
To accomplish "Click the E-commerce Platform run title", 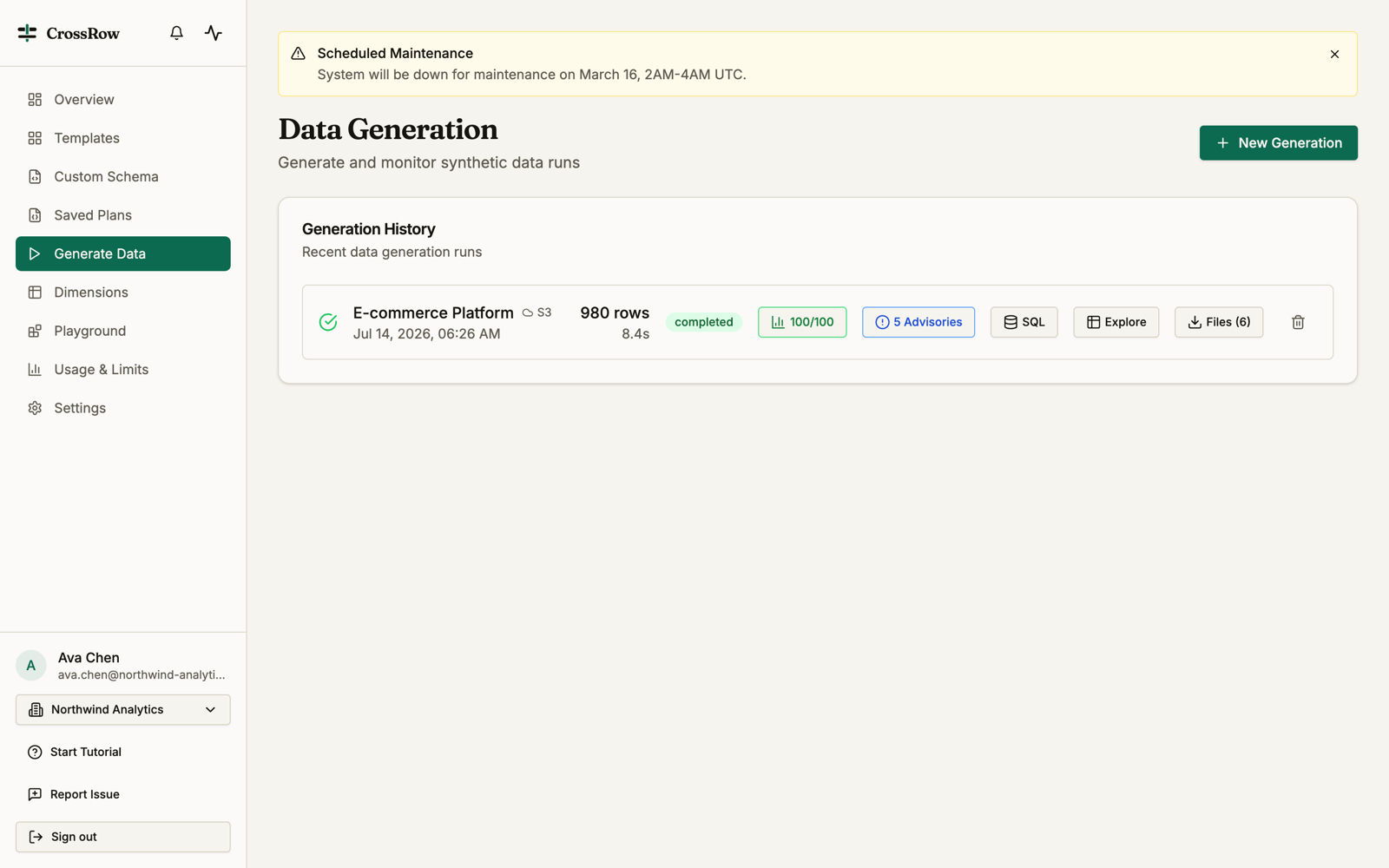I will coord(433,312).
